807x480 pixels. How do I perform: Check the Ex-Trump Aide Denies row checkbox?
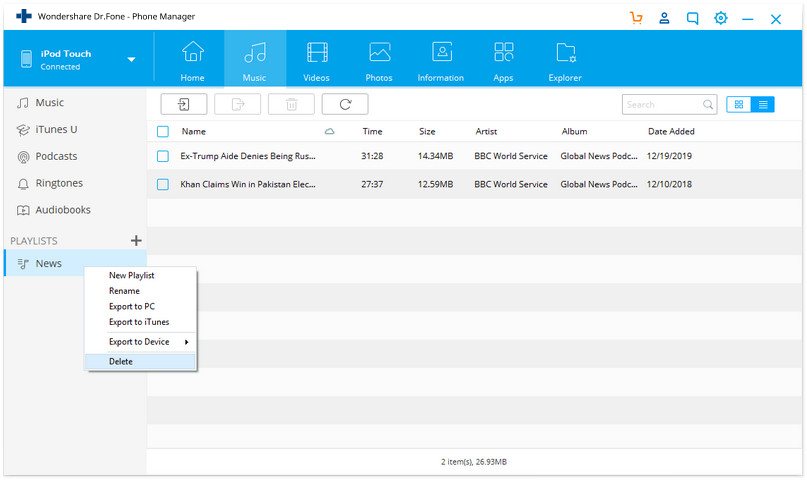(163, 156)
